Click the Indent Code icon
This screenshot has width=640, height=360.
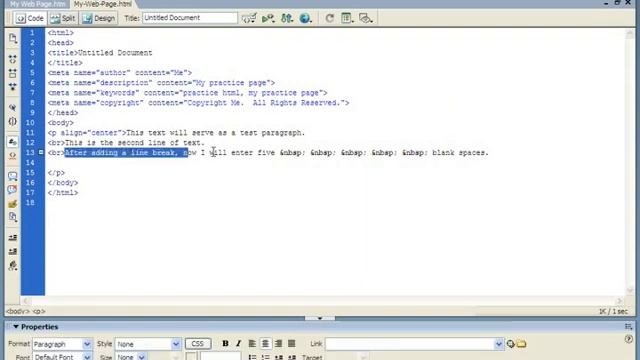point(13,238)
